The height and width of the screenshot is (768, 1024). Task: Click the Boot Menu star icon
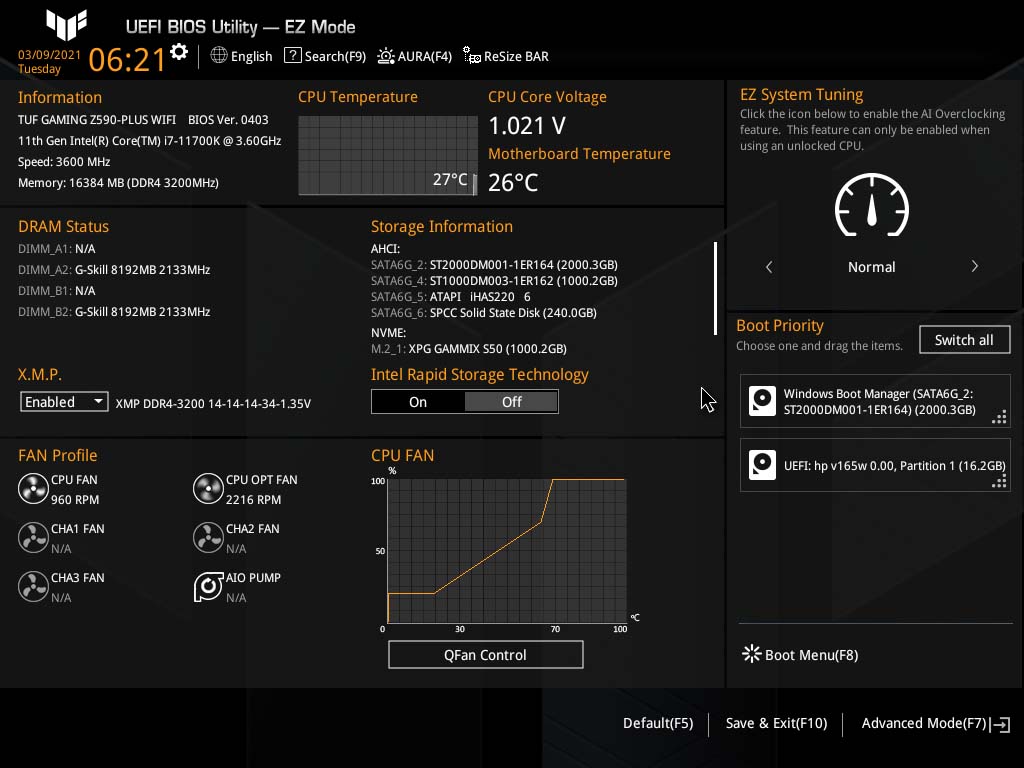coord(752,654)
